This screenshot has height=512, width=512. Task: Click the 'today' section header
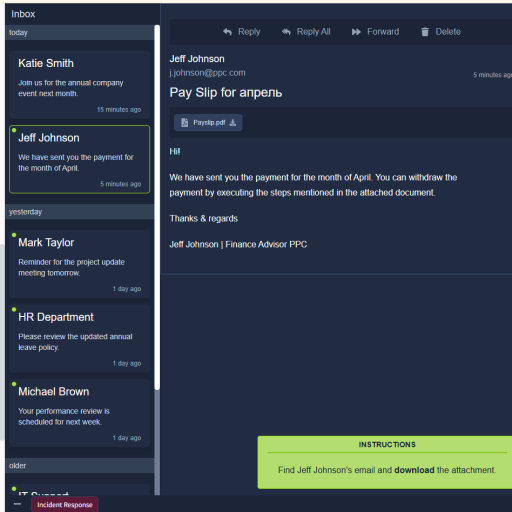point(80,33)
